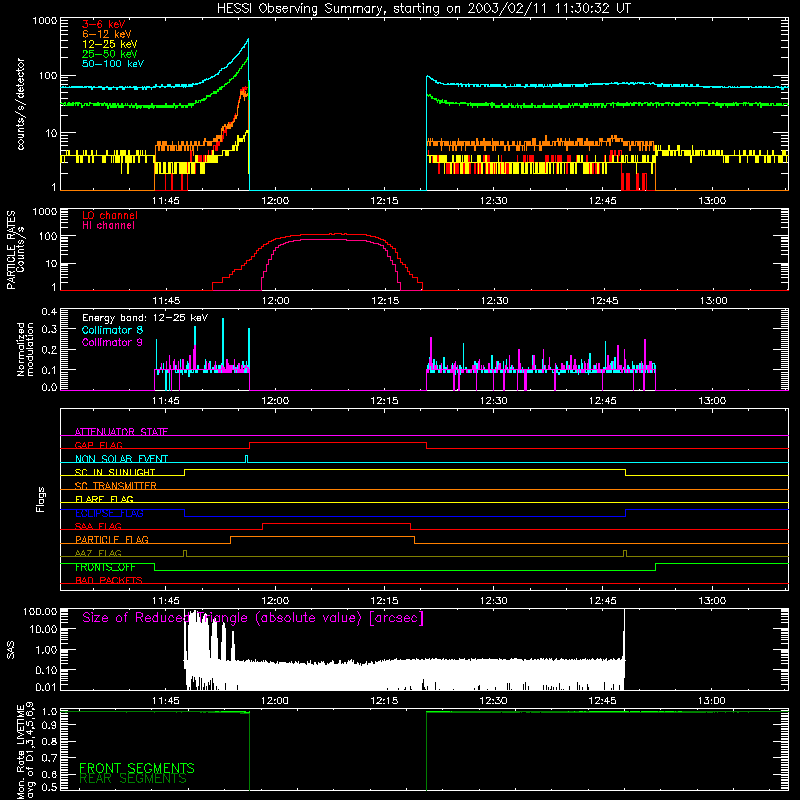800x800 pixels.
Task: Click the 'FRONT SEGMENTS' legend label
Action: coord(137,768)
